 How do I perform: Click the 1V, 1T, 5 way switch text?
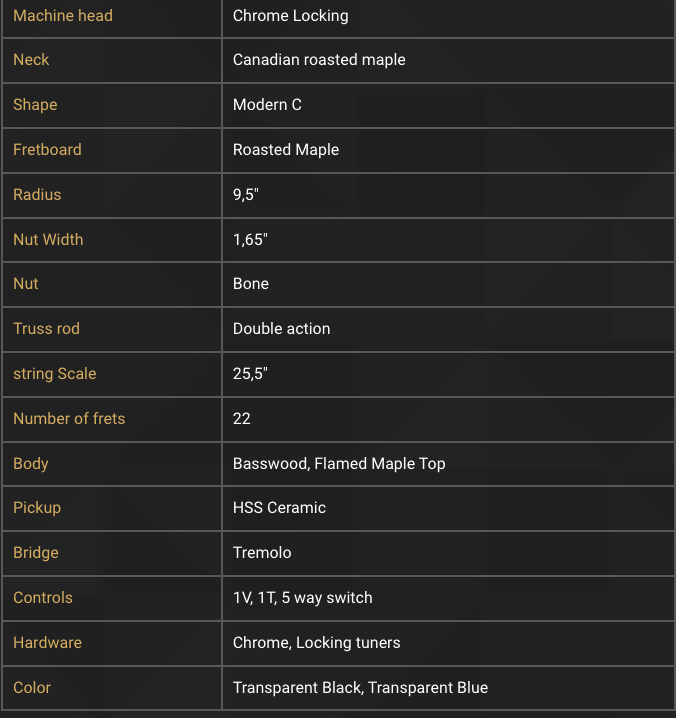[x=302, y=598]
